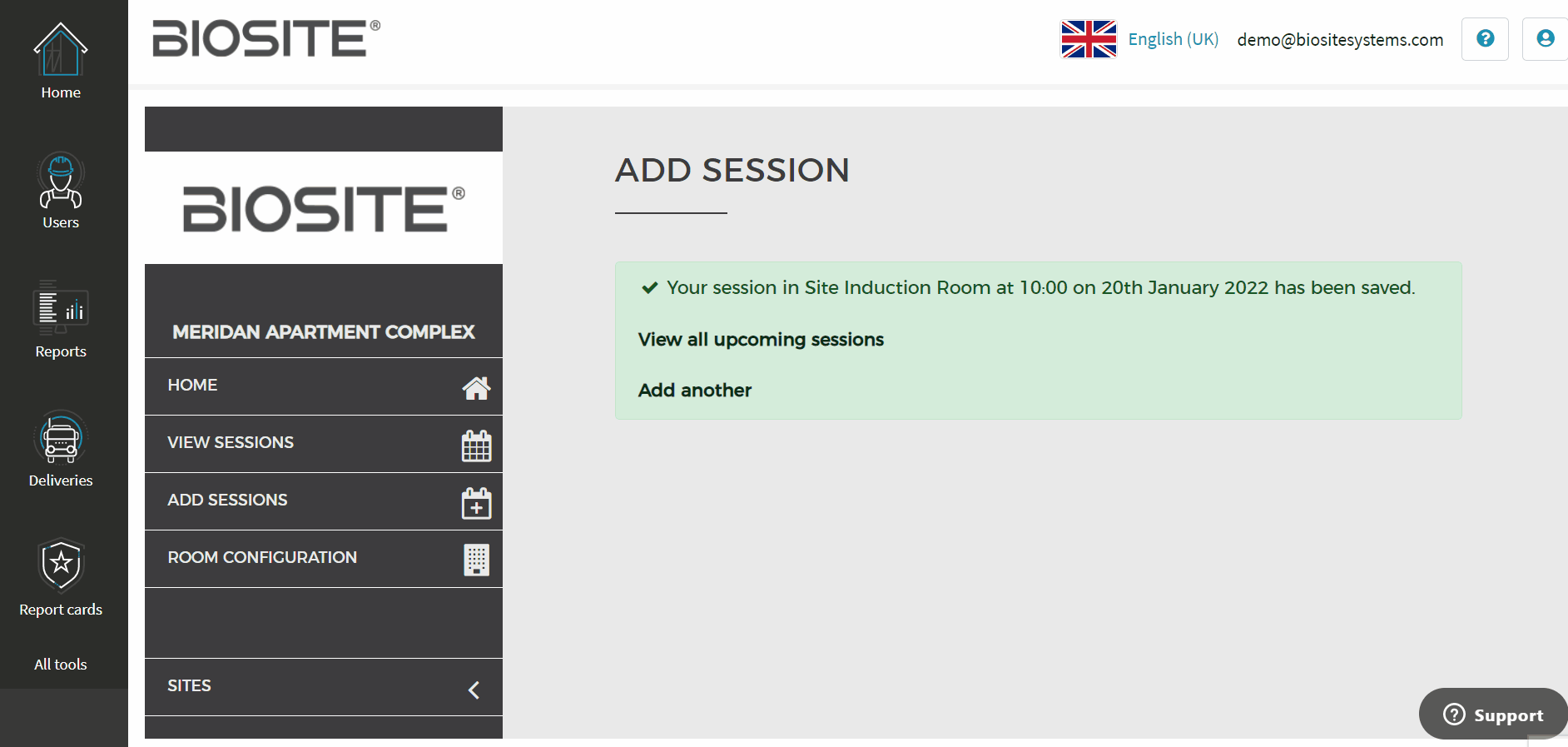Open the Report cards shield icon
1568x747 pixels.
[x=61, y=565]
